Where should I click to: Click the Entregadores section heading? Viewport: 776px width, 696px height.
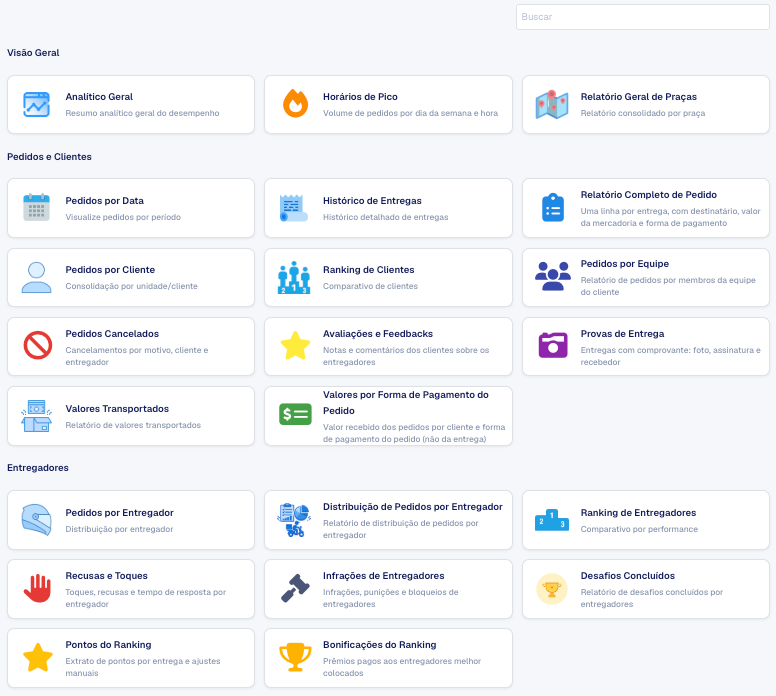click(38, 468)
